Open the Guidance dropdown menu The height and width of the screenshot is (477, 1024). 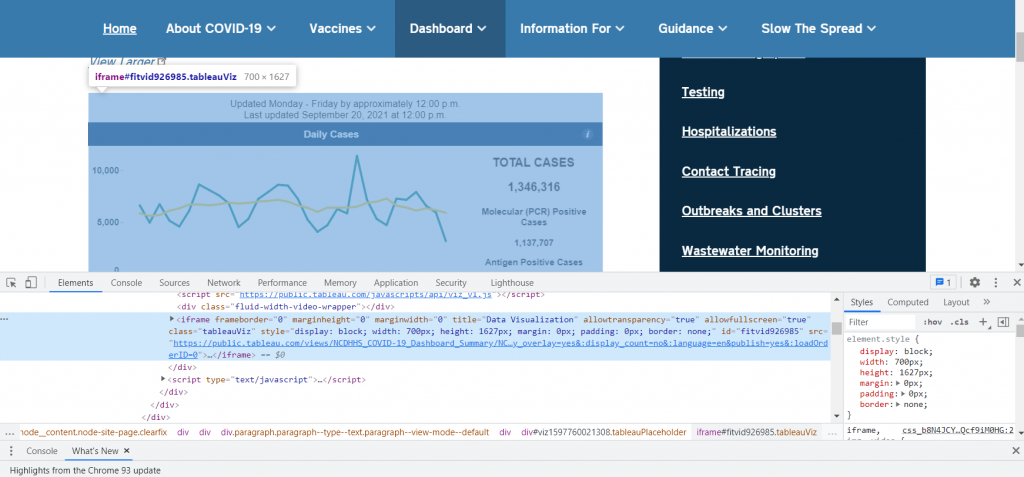click(x=693, y=29)
